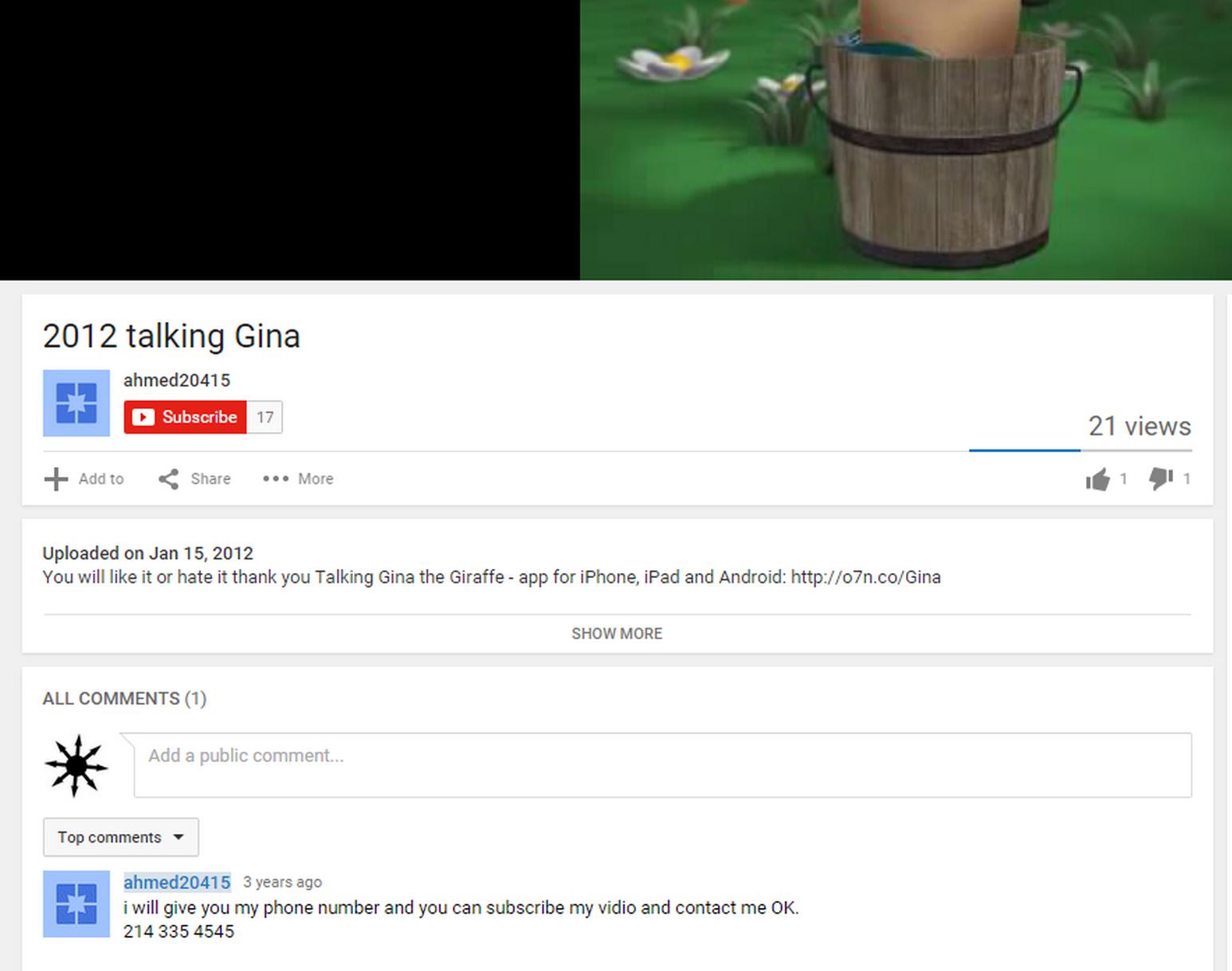Viewport: 1232px width, 971px height.
Task: Open the Top comments sort dropdown
Action: (x=121, y=837)
